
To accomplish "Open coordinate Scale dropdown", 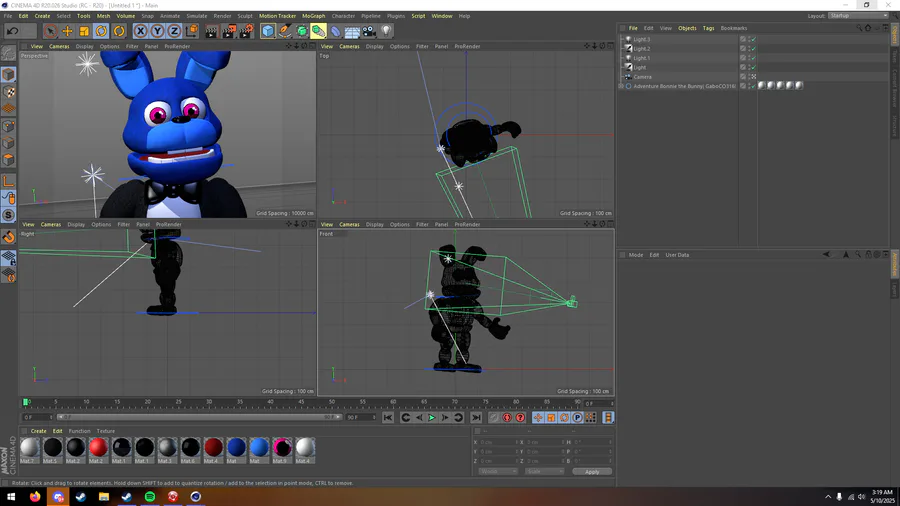I will click(544, 472).
